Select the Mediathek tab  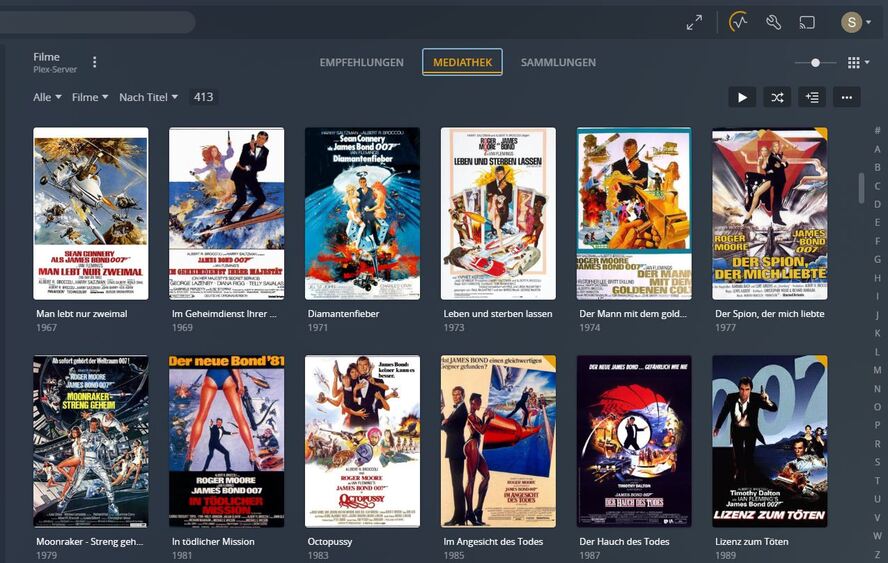pyautogui.click(x=462, y=62)
